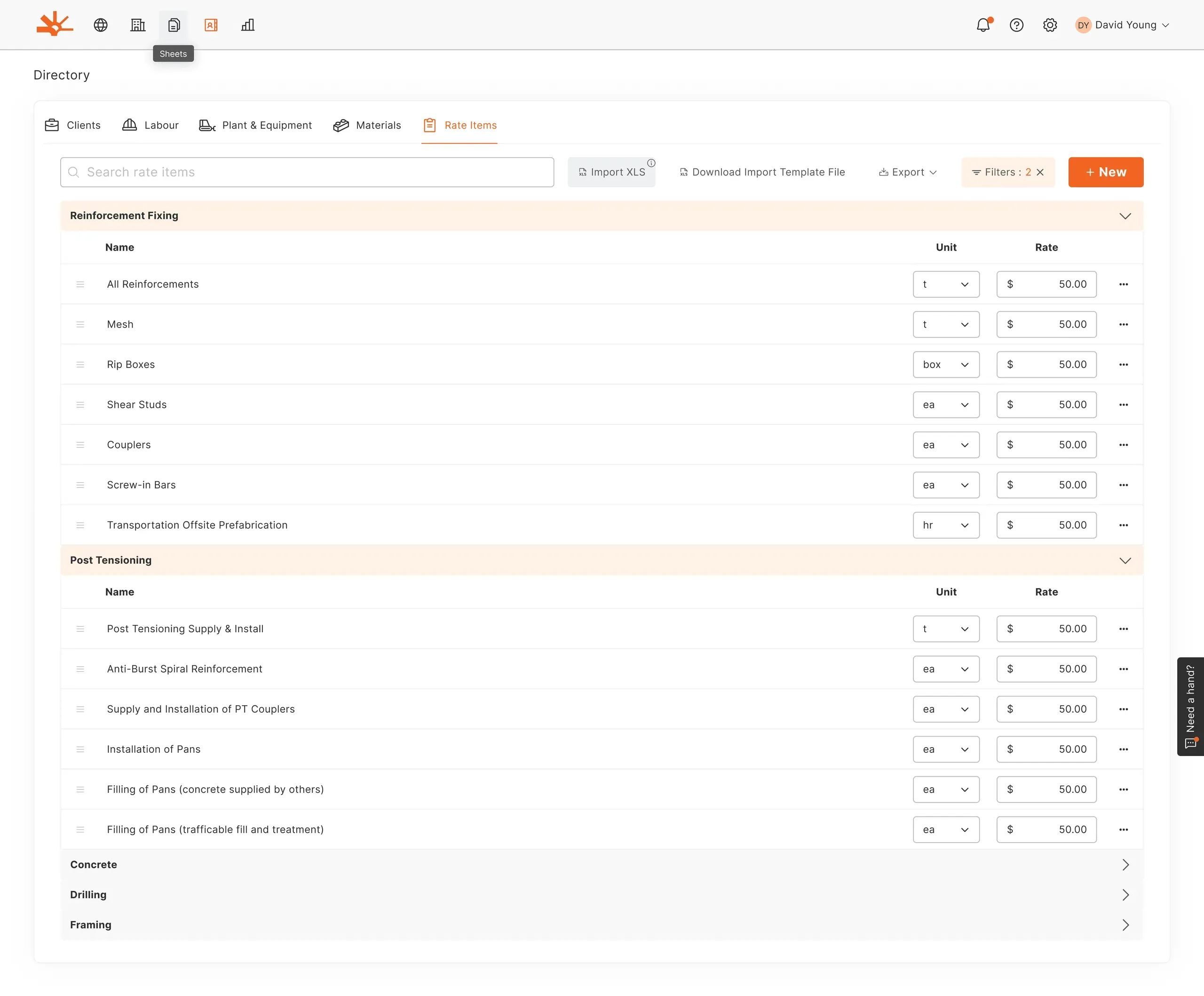This screenshot has width=1204, height=996.
Task: Open more options for Mesh
Action: pos(1124,325)
